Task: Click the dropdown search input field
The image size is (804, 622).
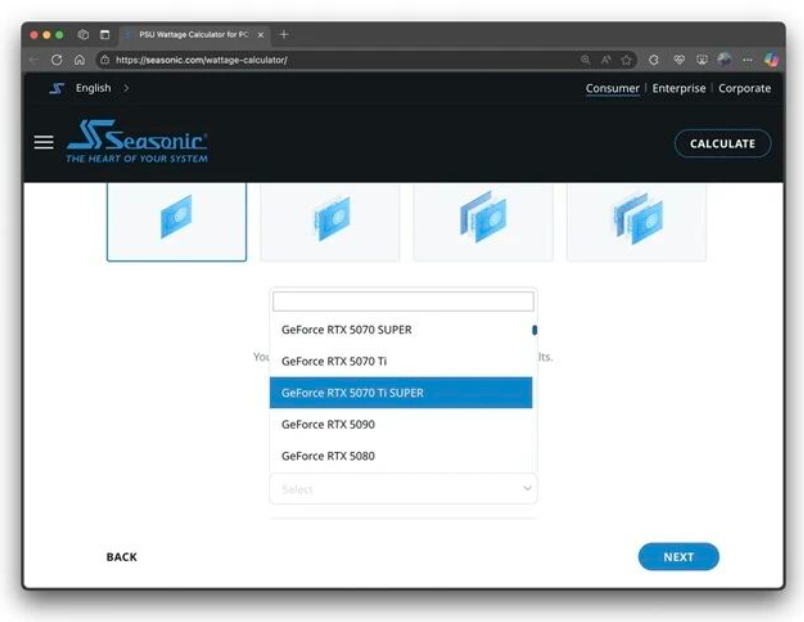Action: 403,302
